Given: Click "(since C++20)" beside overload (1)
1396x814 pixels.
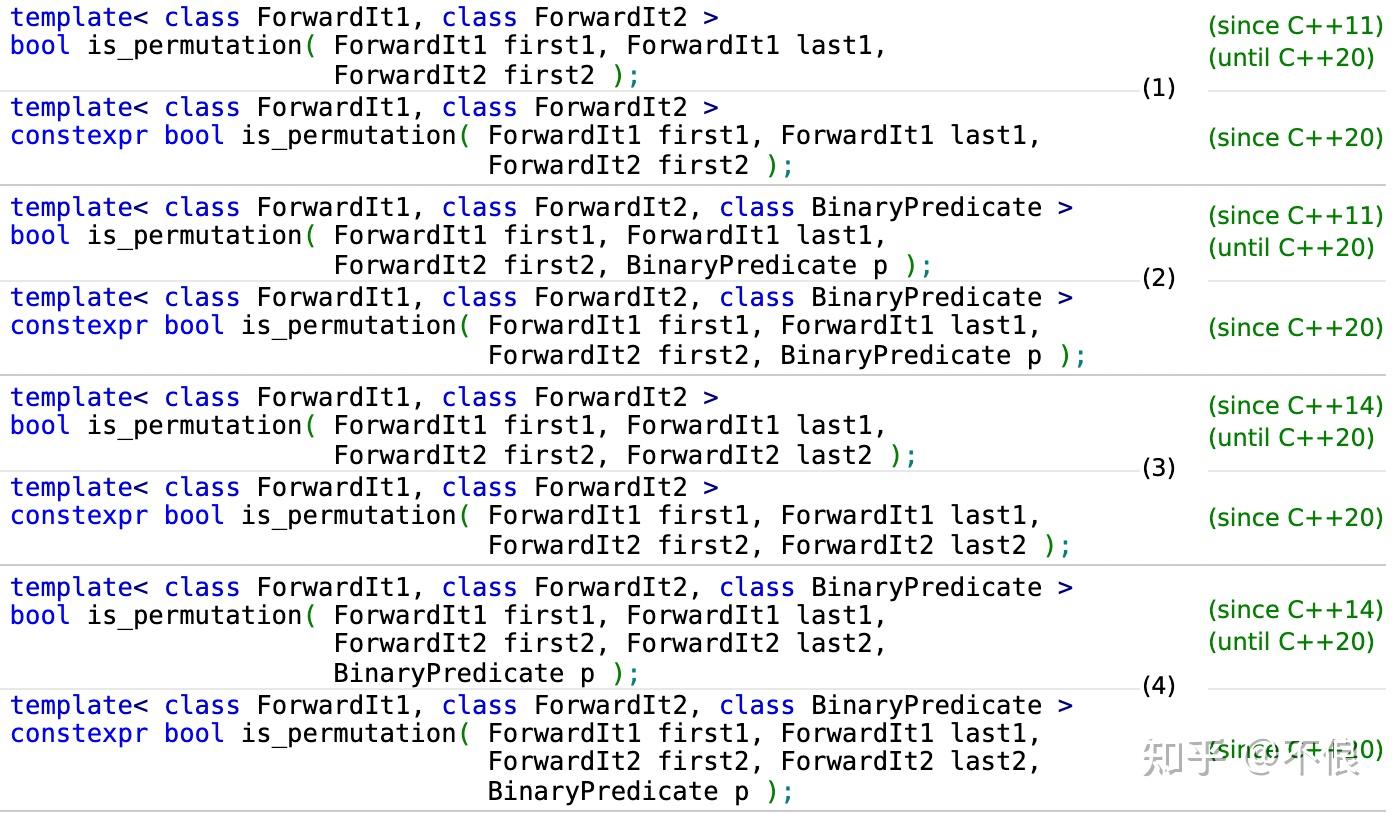Looking at the screenshot, I should pos(1296,138).
